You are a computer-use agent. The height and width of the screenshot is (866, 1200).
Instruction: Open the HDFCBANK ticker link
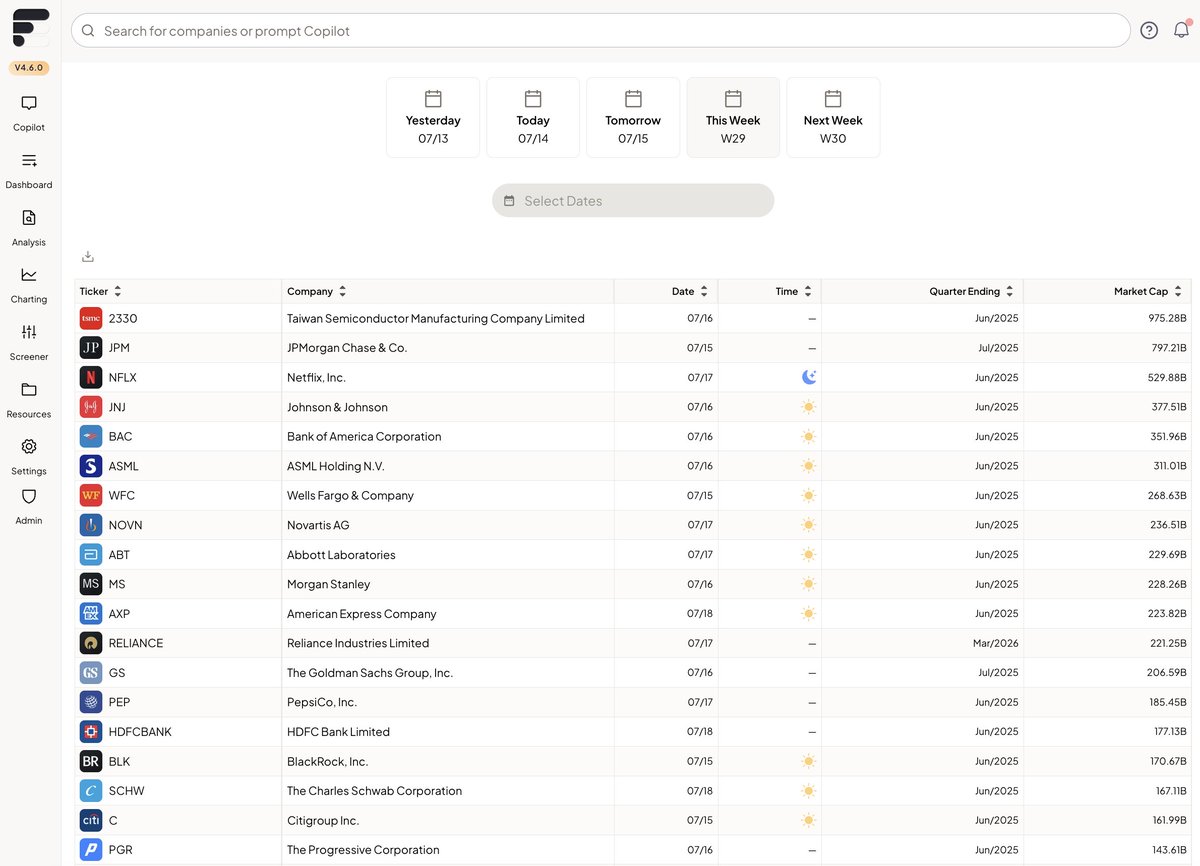coord(140,732)
